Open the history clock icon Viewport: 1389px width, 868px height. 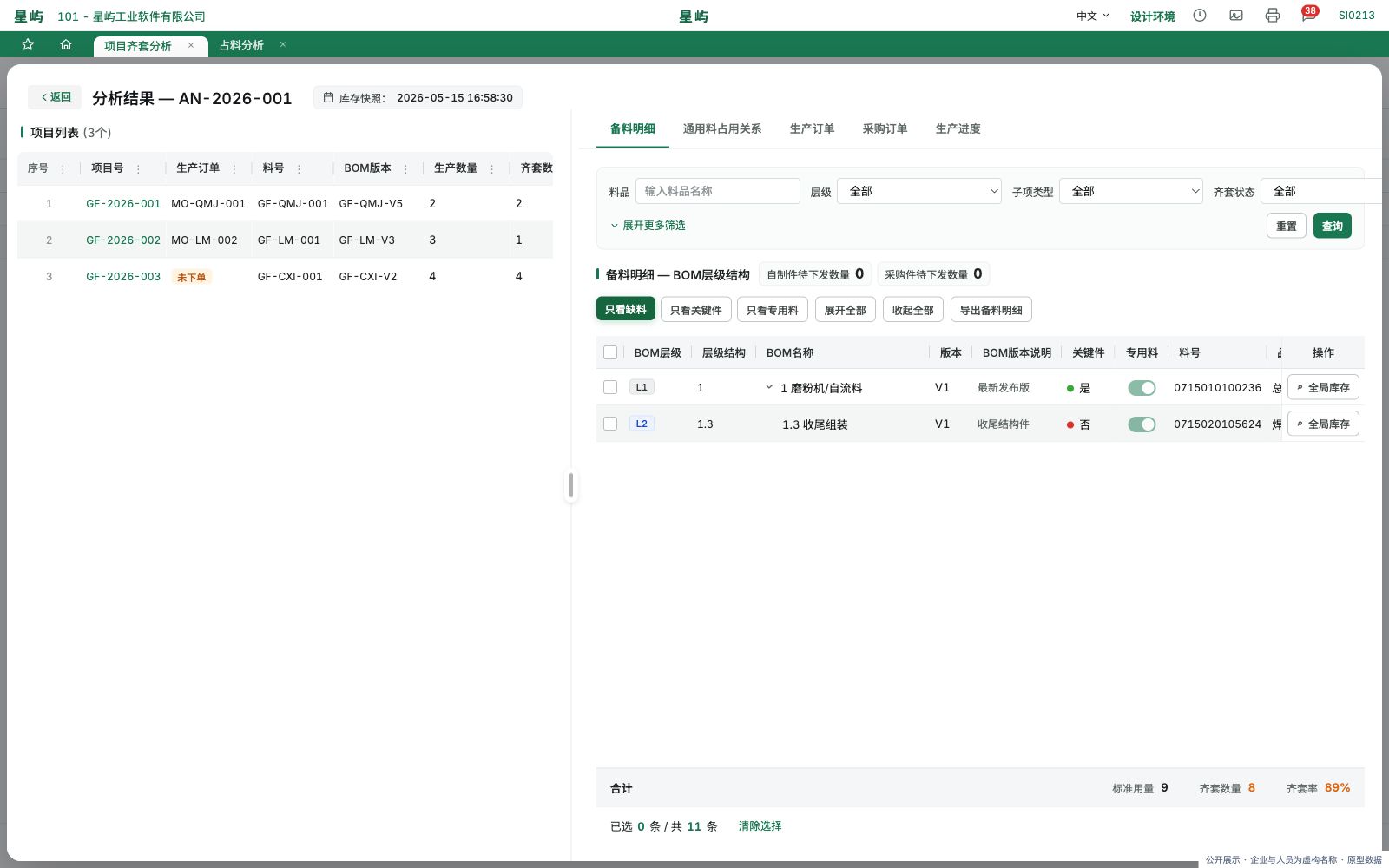point(1200,16)
